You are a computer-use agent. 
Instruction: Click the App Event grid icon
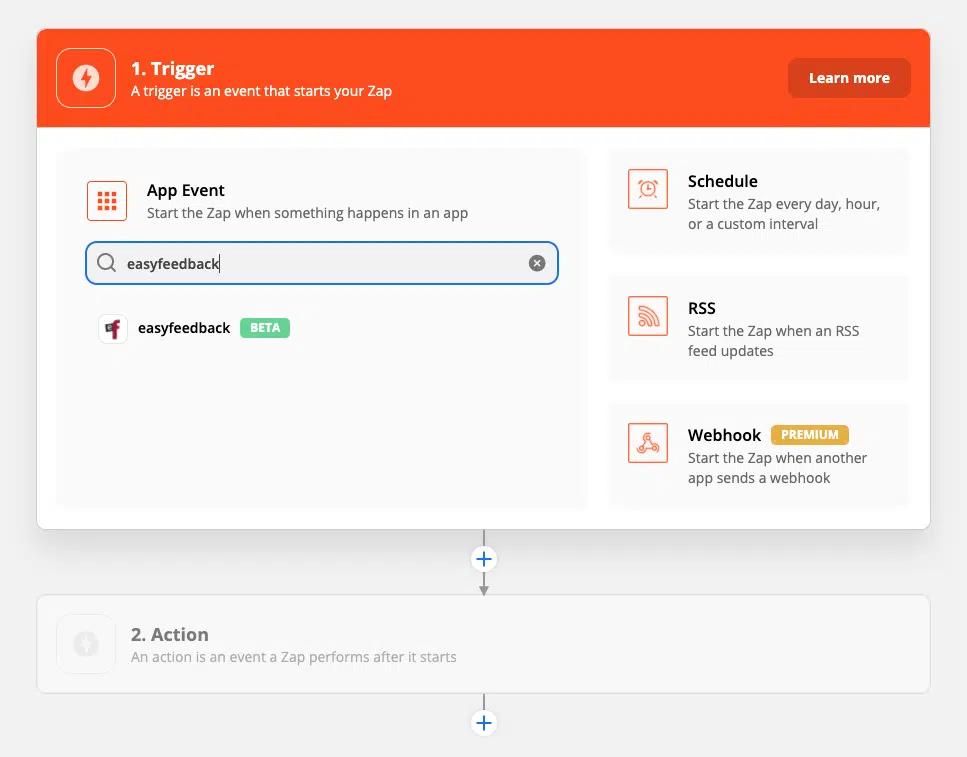point(107,201)
